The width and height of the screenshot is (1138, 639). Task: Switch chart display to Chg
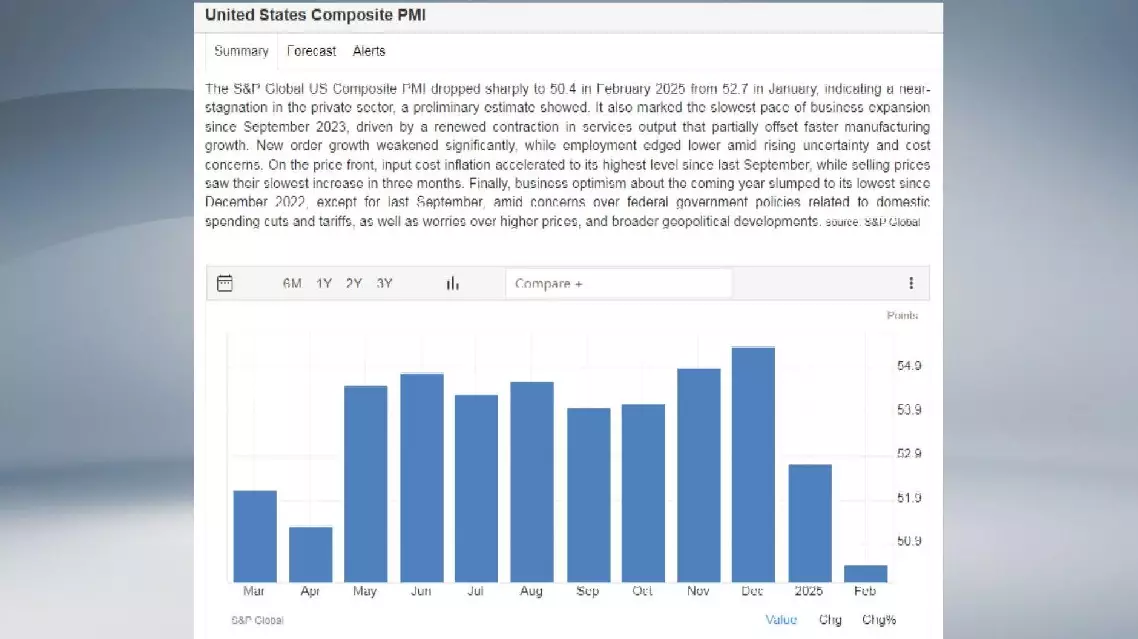pos(830,620)
